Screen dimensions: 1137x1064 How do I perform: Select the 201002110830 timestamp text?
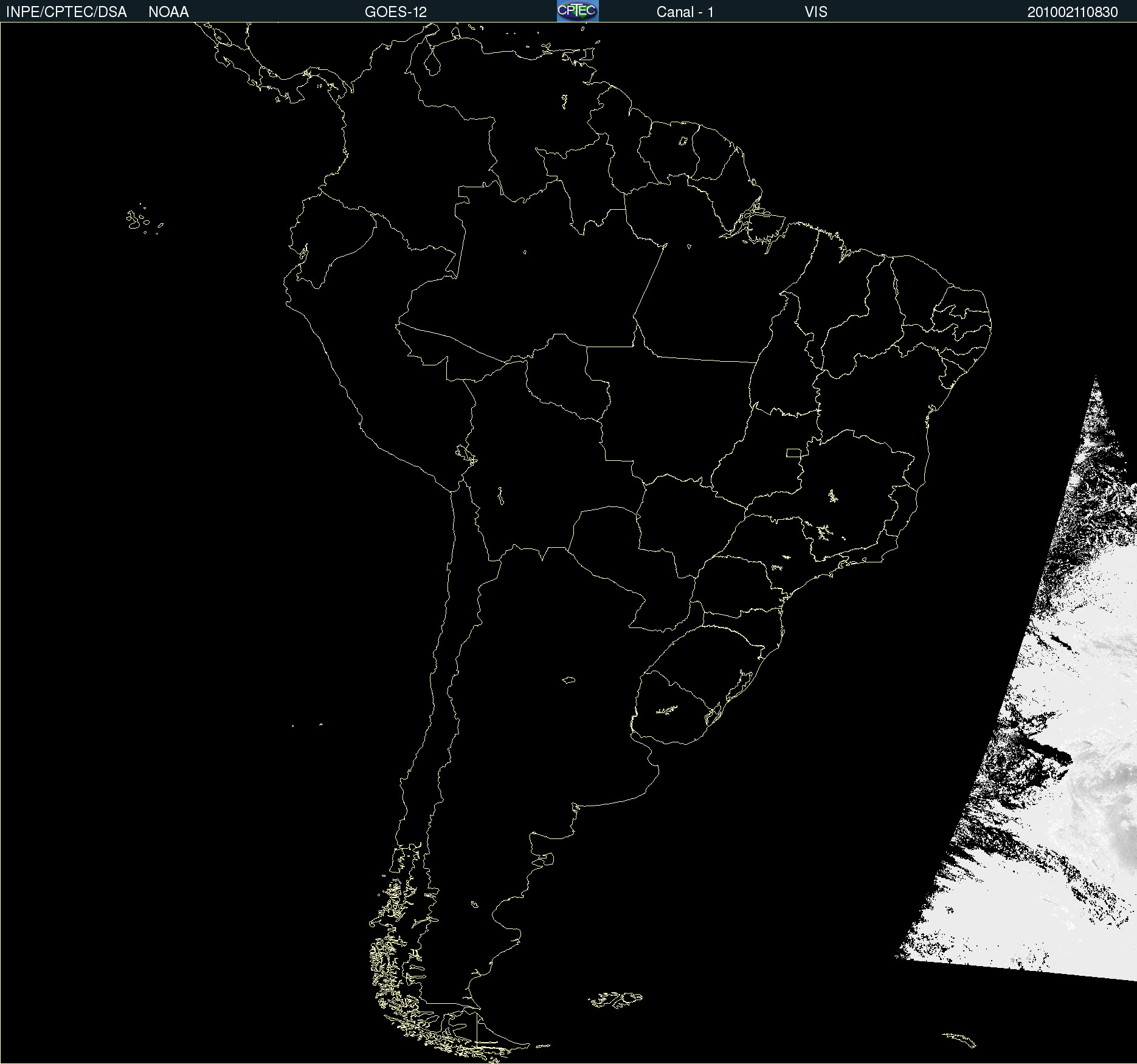1073,12
